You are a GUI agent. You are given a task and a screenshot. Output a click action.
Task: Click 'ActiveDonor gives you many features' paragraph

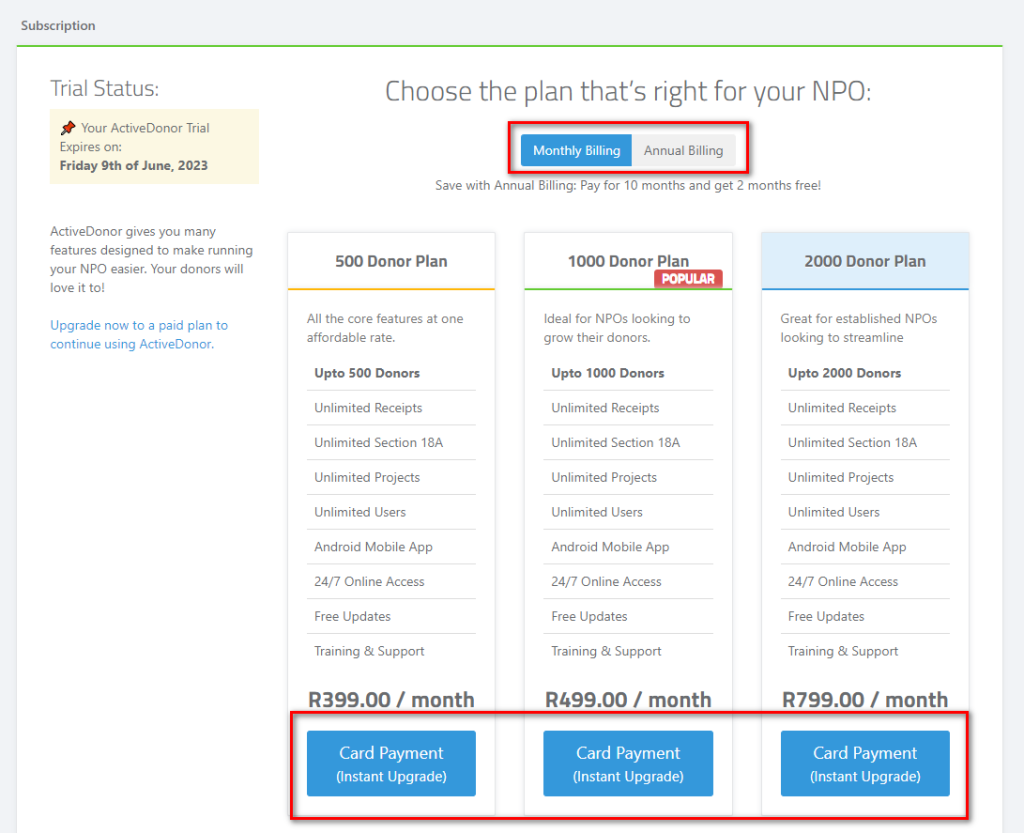(152, 259)
